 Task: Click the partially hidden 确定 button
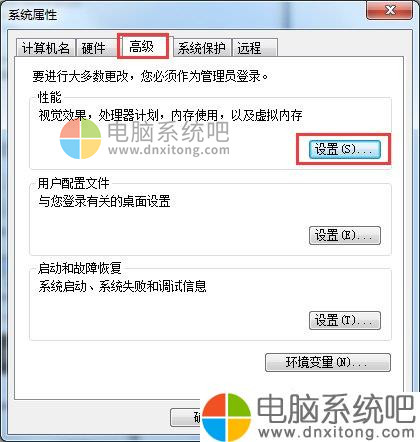(186, 417)
